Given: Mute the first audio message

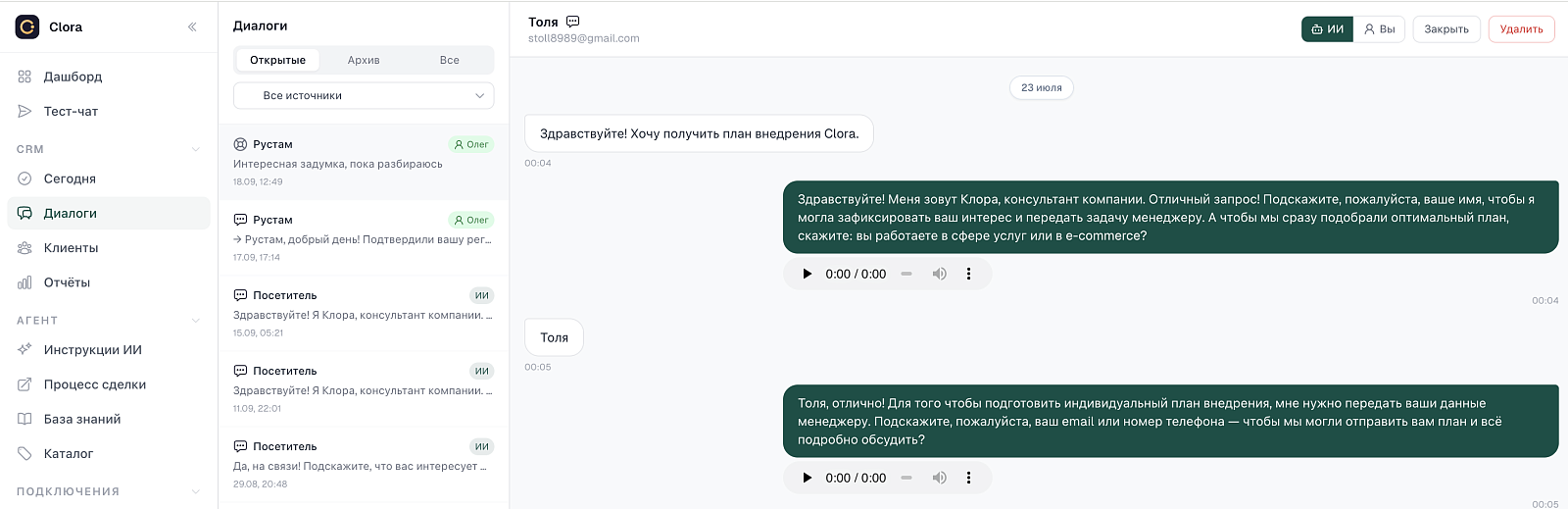Looking at the screenshot, I should (x=940, y=274).
